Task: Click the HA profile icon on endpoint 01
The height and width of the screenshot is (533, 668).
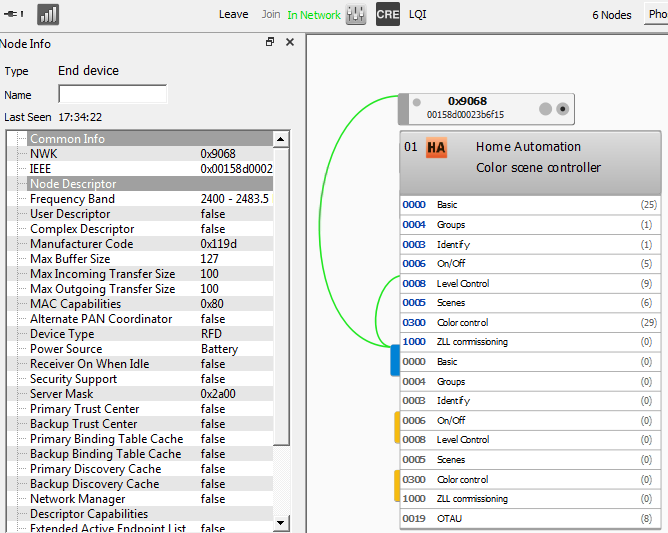Action: pos(436,147)
